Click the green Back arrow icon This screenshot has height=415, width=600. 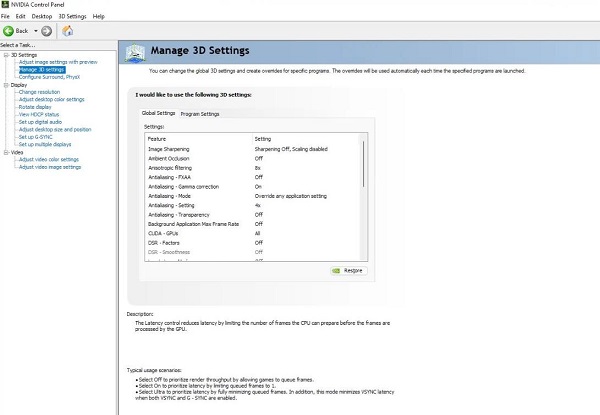pyautogui.click(x=10, y=30)
